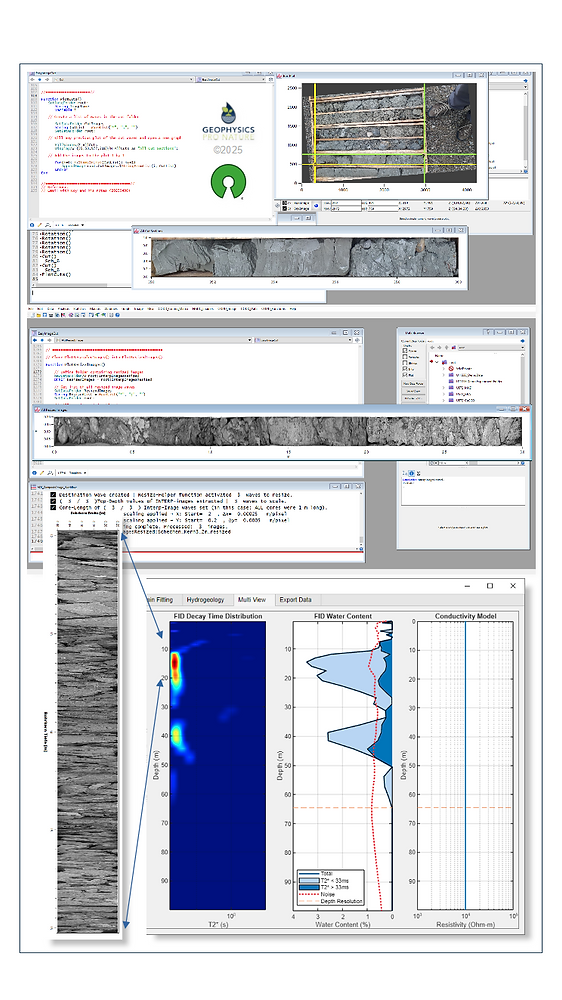Click the long grayscale resized core image
Viewport: 562px width, 1000px height.
coord(287,430)
